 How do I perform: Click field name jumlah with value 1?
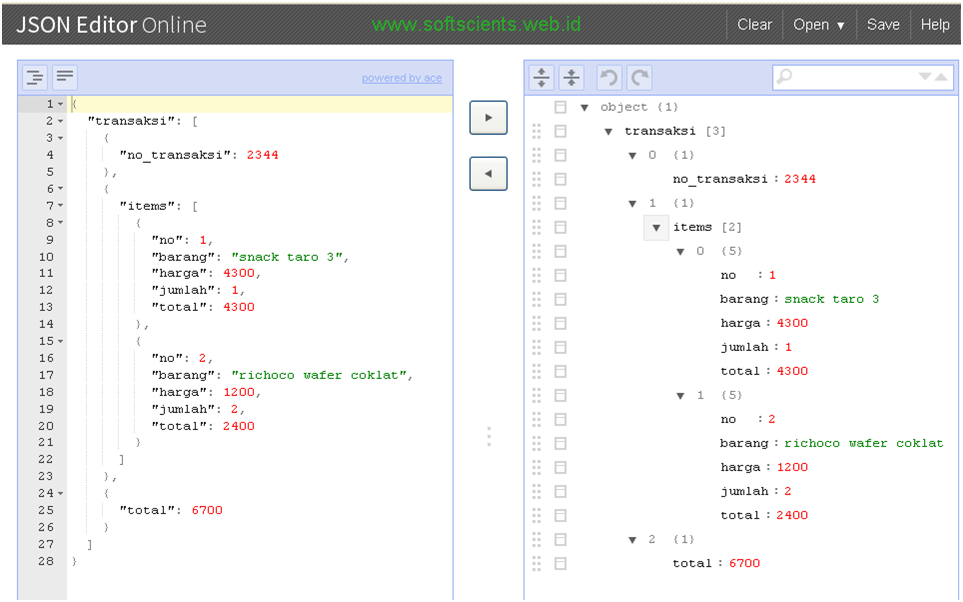[744, 347]
